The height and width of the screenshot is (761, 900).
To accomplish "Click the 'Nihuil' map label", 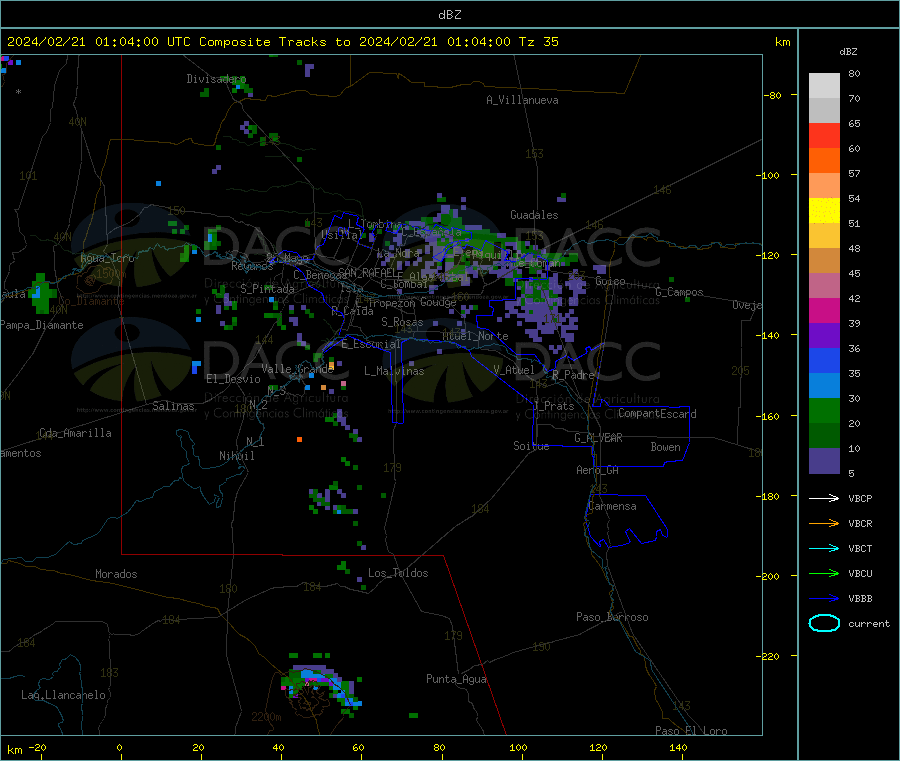I will (x=236, y=456).
